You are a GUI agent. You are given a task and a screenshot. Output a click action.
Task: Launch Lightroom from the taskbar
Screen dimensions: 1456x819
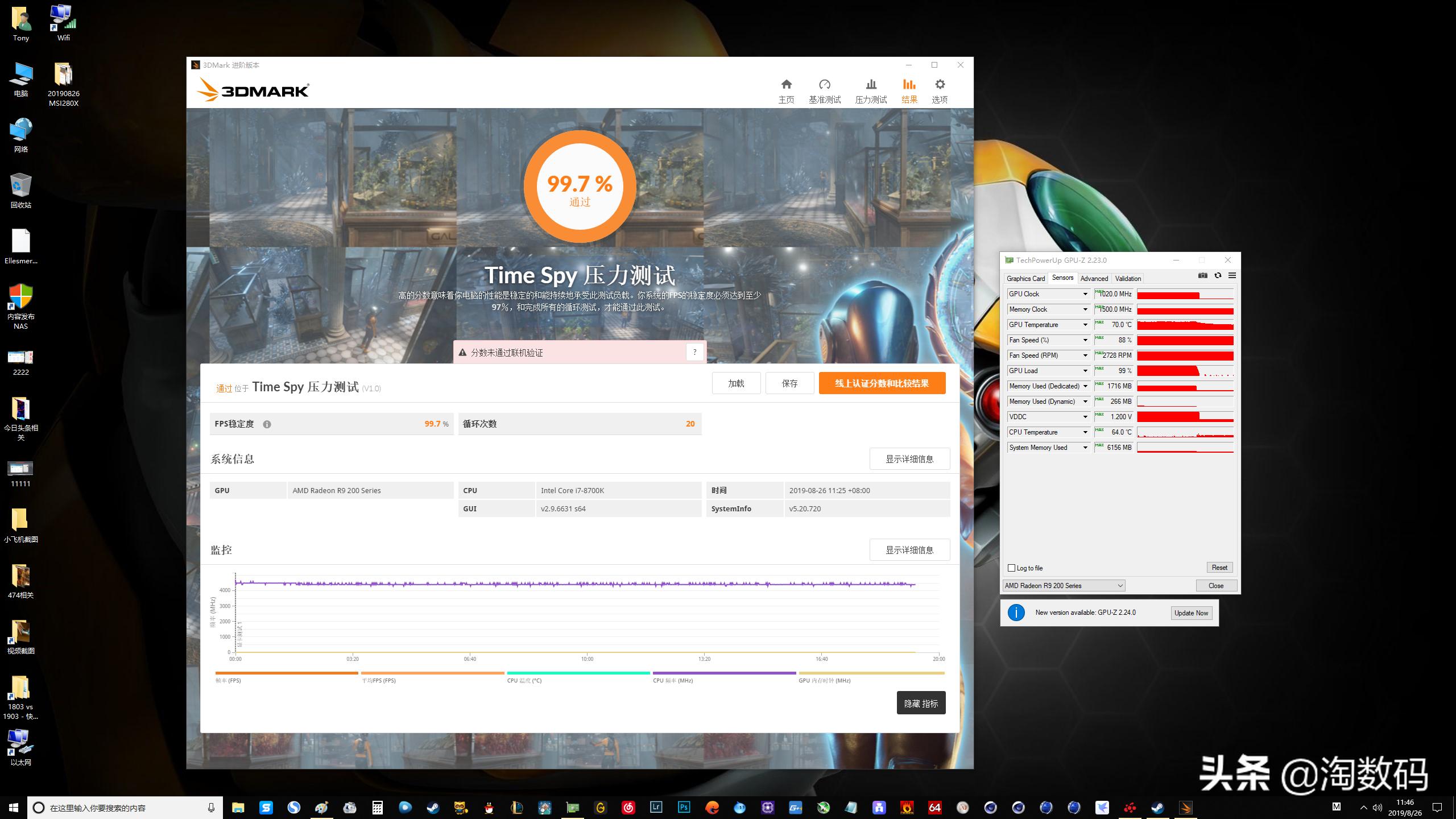(656, 807)
